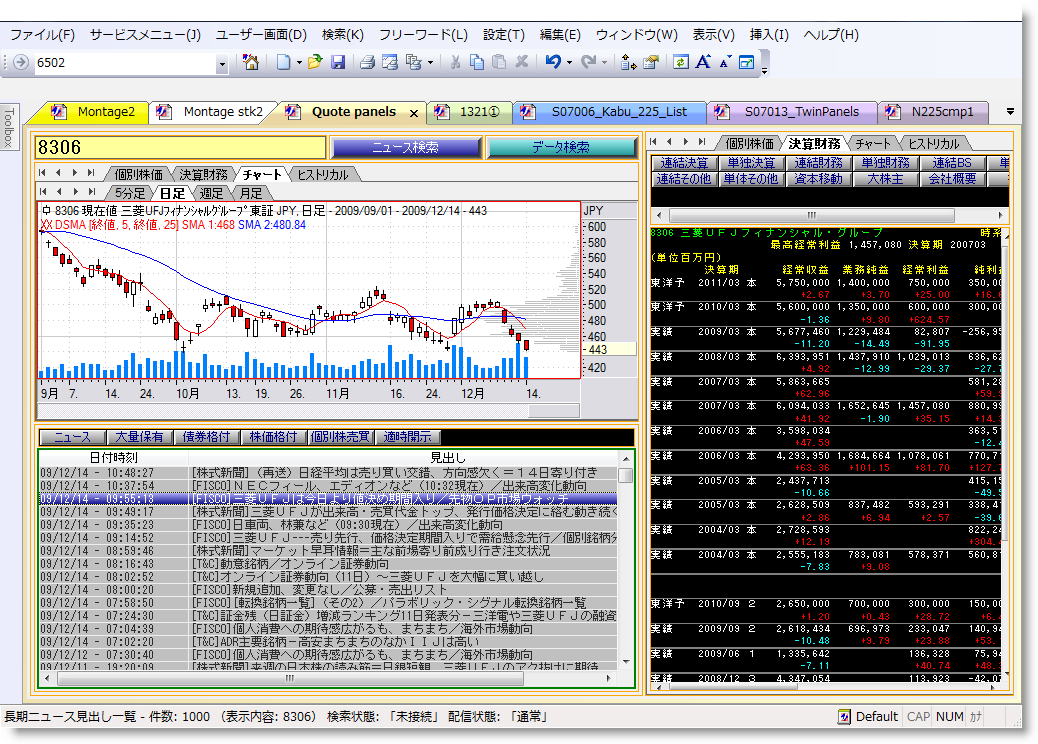Click the Save floppy disk icon

tap(338, 62)
